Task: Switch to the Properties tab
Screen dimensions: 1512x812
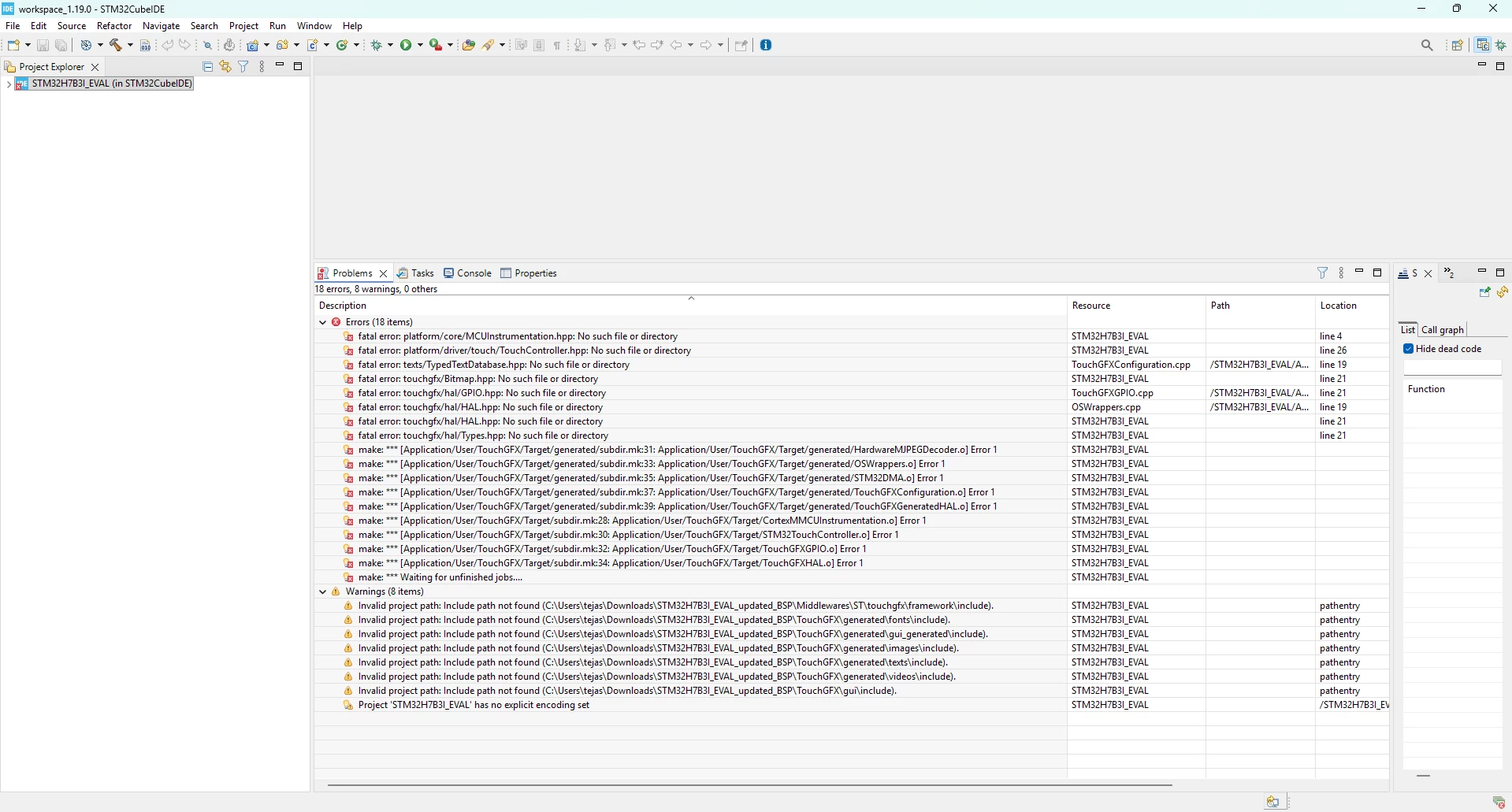Action: click(529, 273)
